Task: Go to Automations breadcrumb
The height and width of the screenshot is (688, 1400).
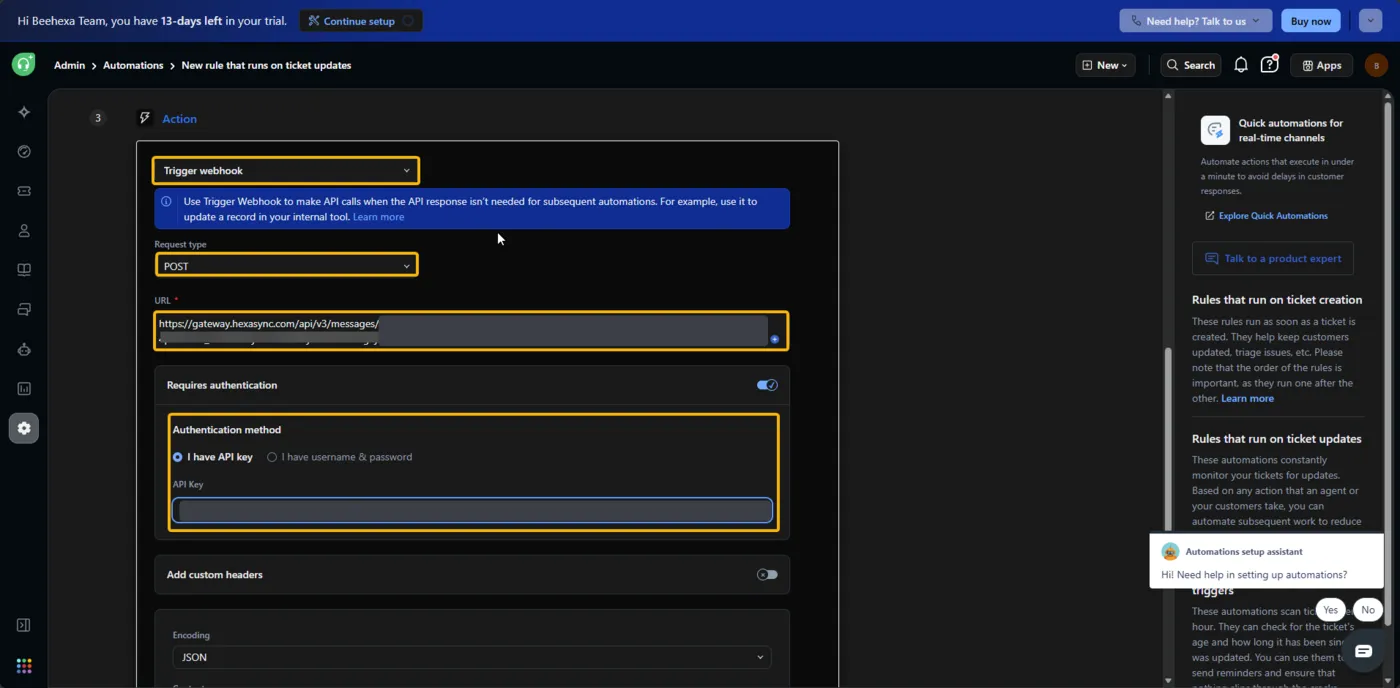Action: pos(133,65)
